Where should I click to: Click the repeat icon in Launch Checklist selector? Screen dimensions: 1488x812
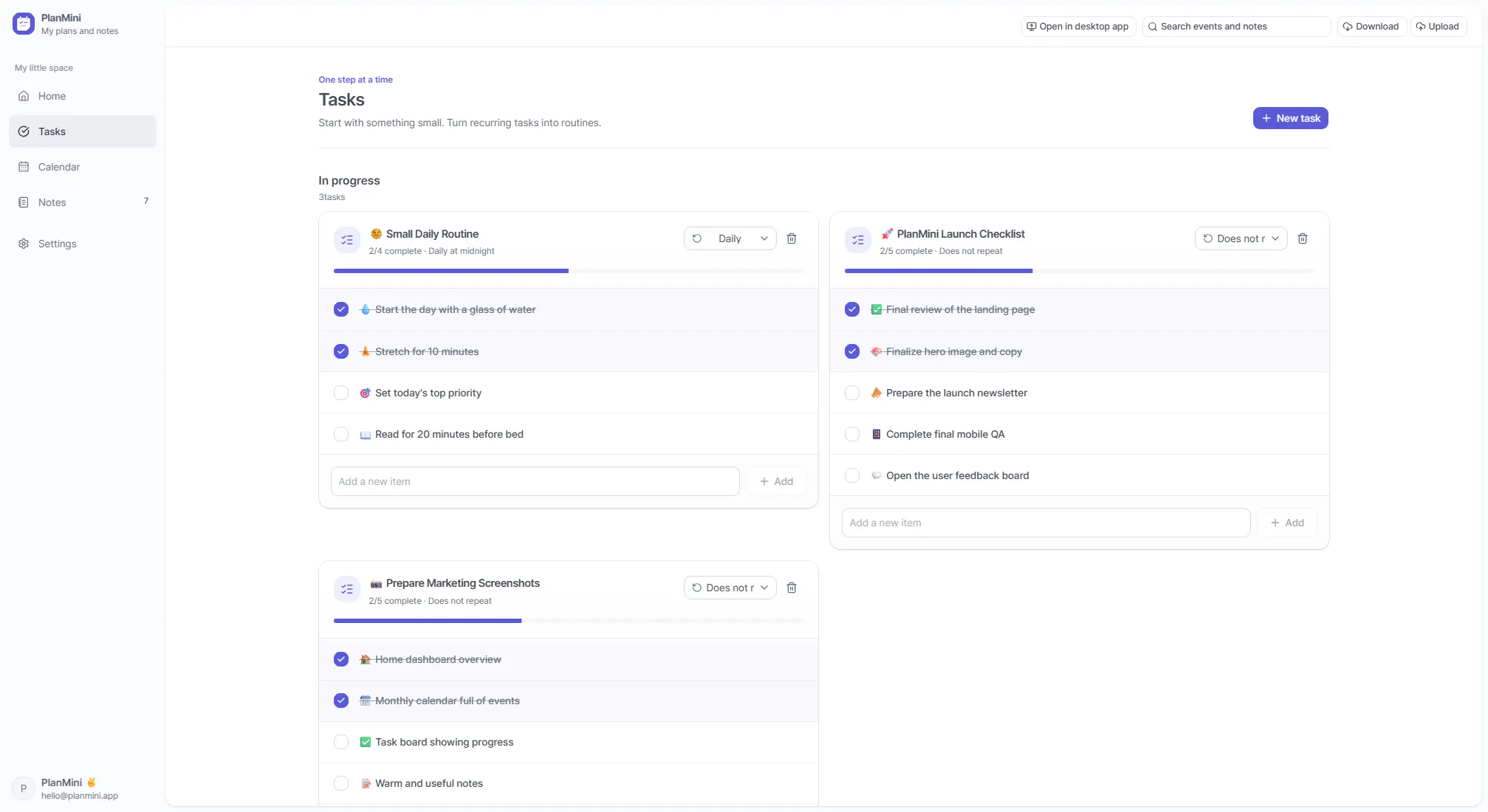1208,238
